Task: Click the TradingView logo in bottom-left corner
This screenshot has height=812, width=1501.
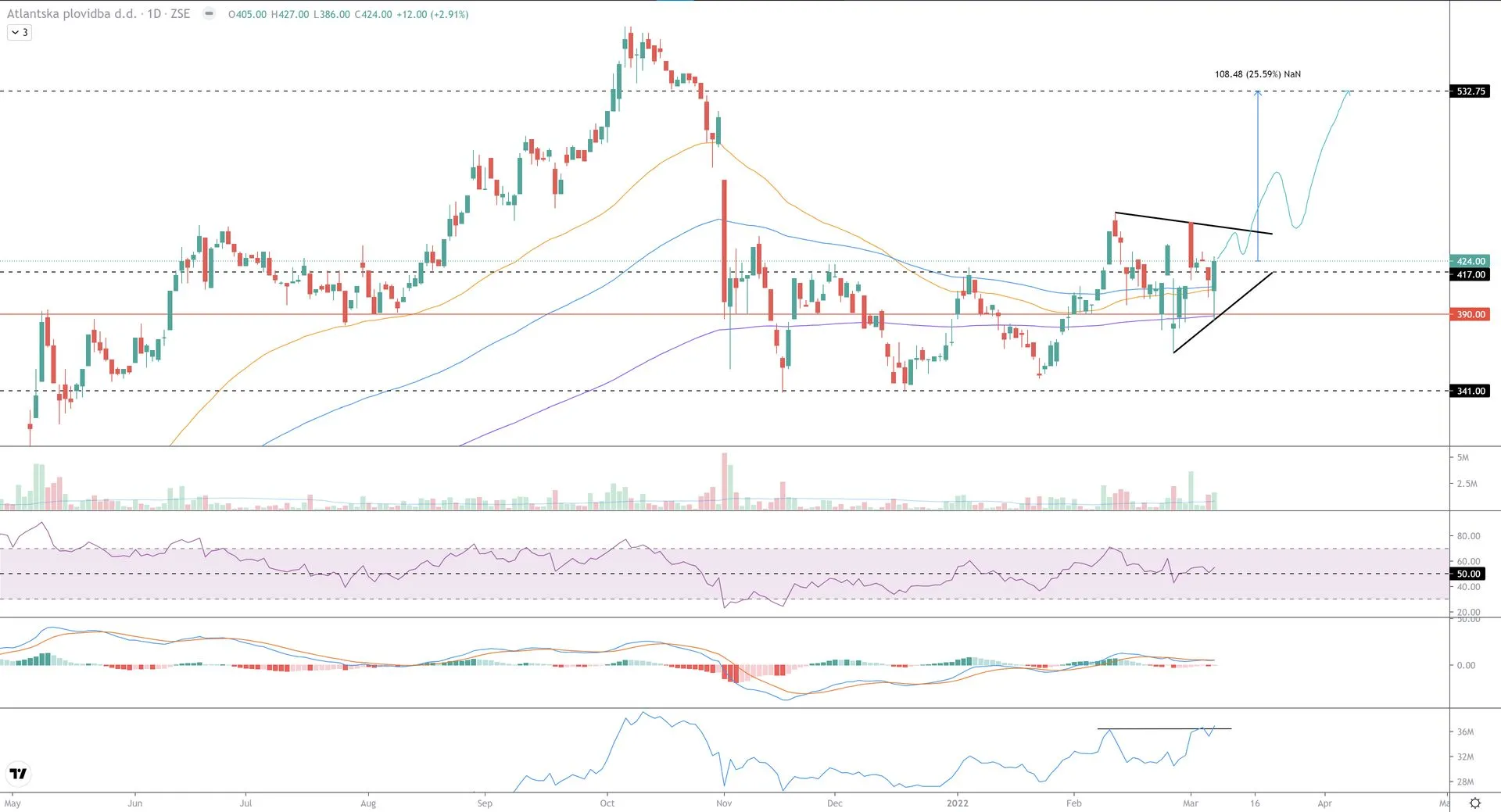Action: [x=18, y=774]
